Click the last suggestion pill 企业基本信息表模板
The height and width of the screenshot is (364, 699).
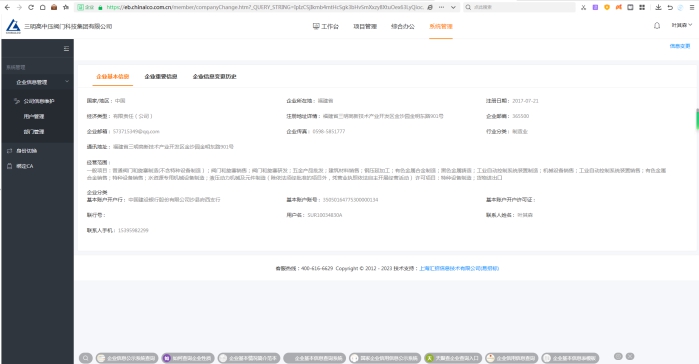click(x=570, y=358)
